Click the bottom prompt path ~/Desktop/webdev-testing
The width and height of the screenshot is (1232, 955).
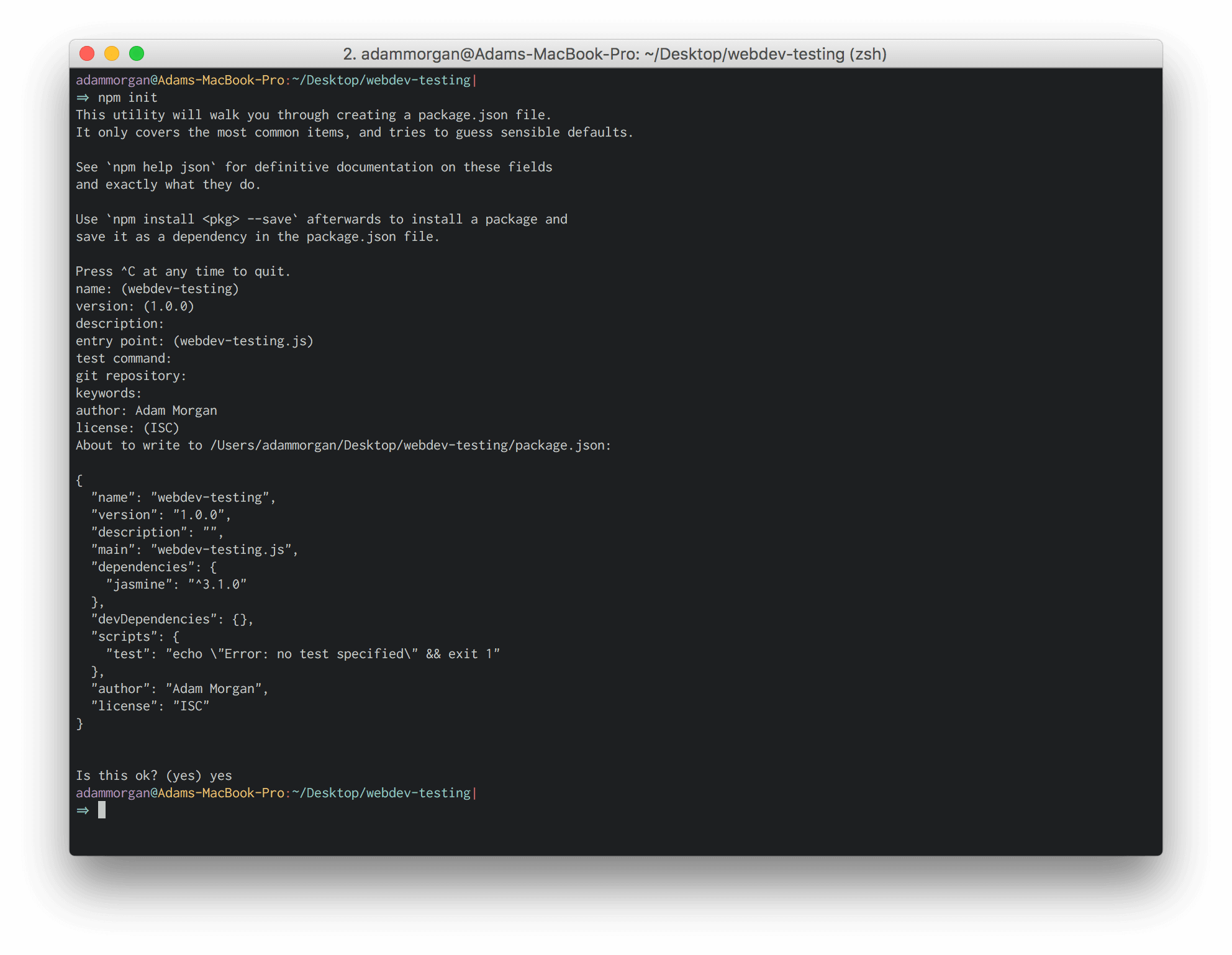coord(381,793)
